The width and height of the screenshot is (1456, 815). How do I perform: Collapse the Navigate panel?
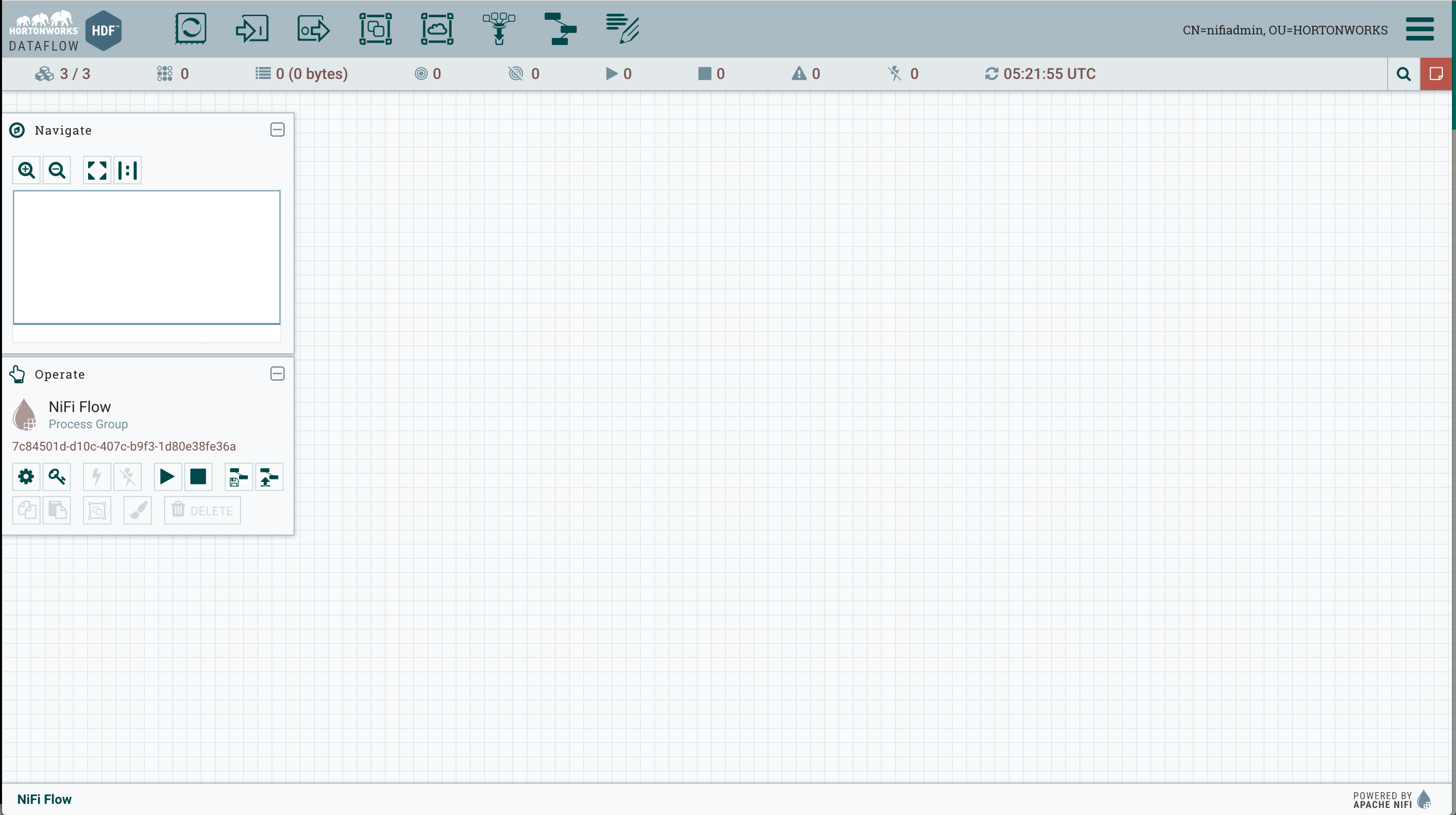click(x=277, y=130)
